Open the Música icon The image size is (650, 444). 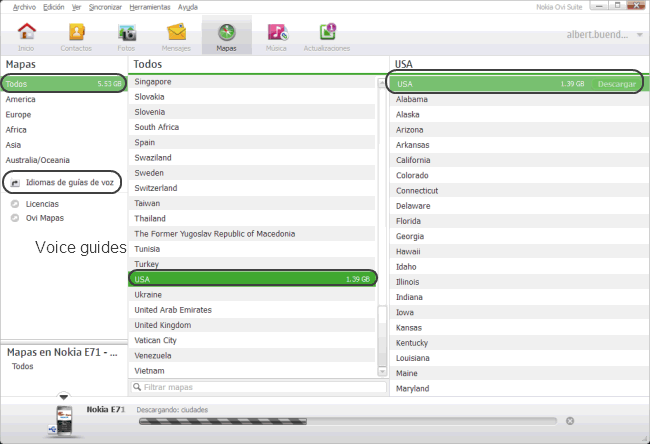(x=277, y=32)
